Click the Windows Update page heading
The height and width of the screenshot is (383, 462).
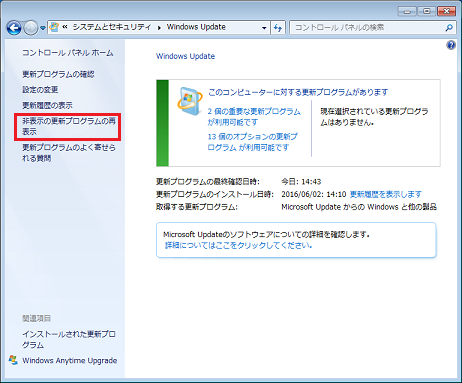point(185,56)
